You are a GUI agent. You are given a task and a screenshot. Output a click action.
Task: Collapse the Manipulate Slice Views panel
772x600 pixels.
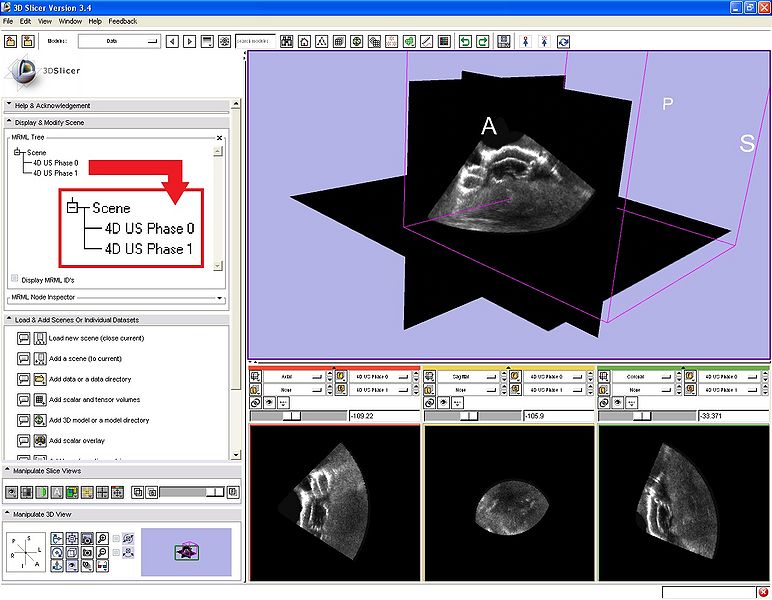pyautogui.click(x=9, y=470)
